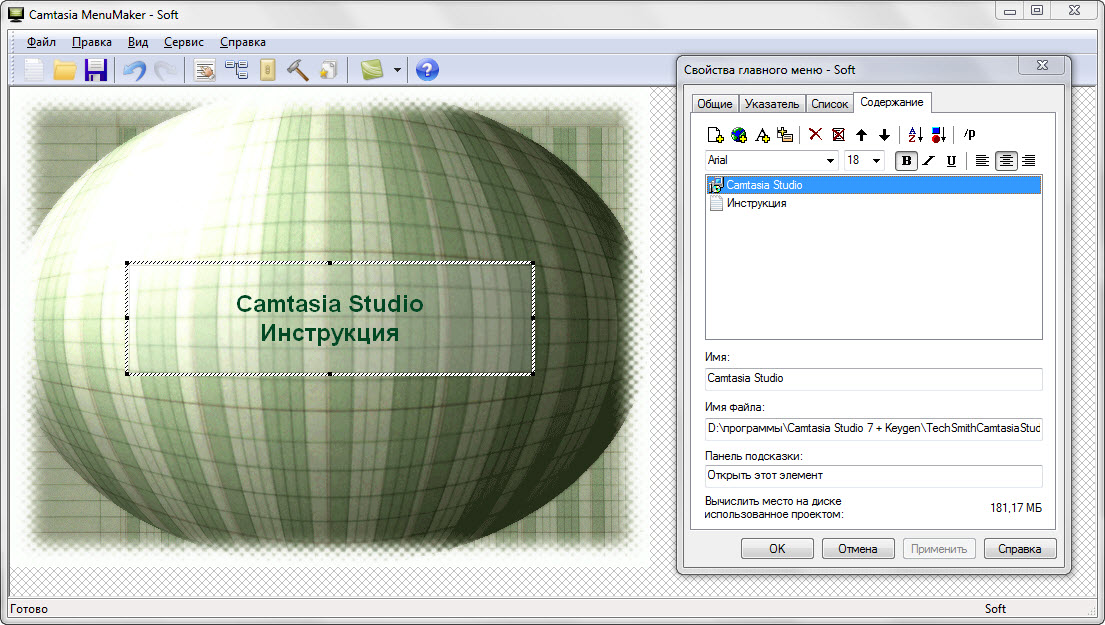Expand the arrow beside the green template icon
This screenshot has width=1105, height=625.
[397, 70]
